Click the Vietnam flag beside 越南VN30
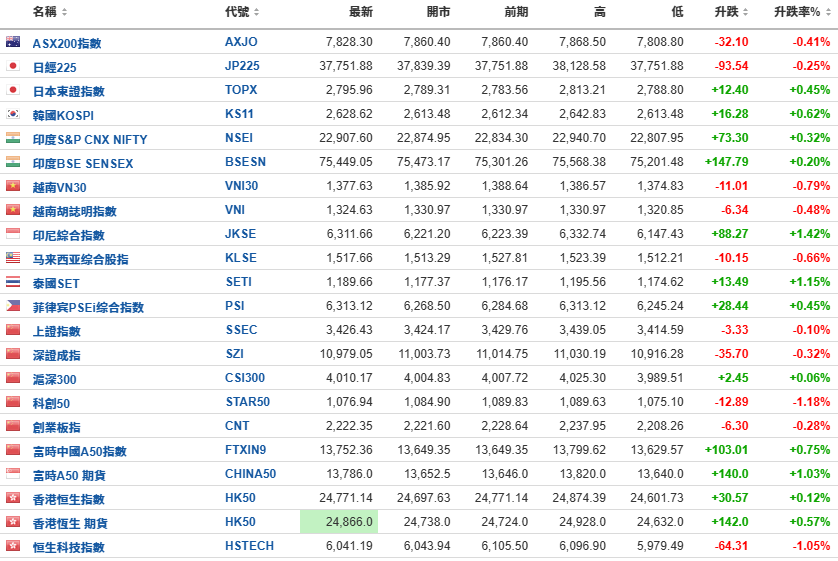 point(13,186)
